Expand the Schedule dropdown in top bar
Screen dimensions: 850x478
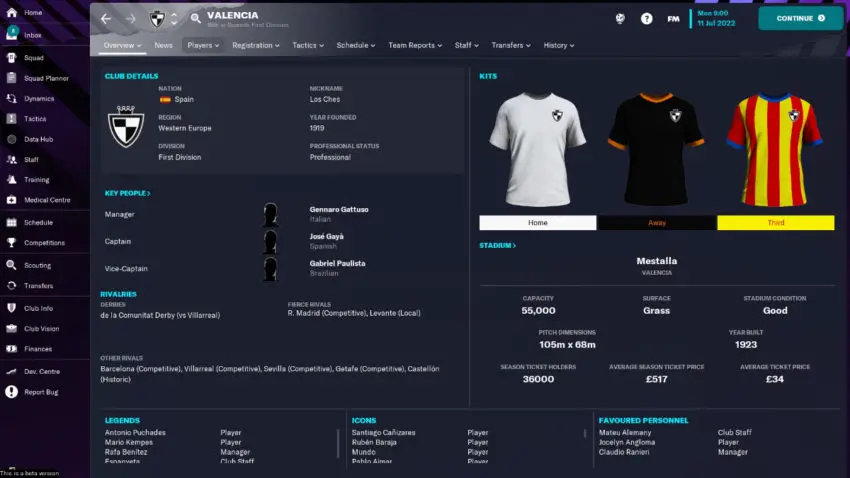[x=356, y=46]
